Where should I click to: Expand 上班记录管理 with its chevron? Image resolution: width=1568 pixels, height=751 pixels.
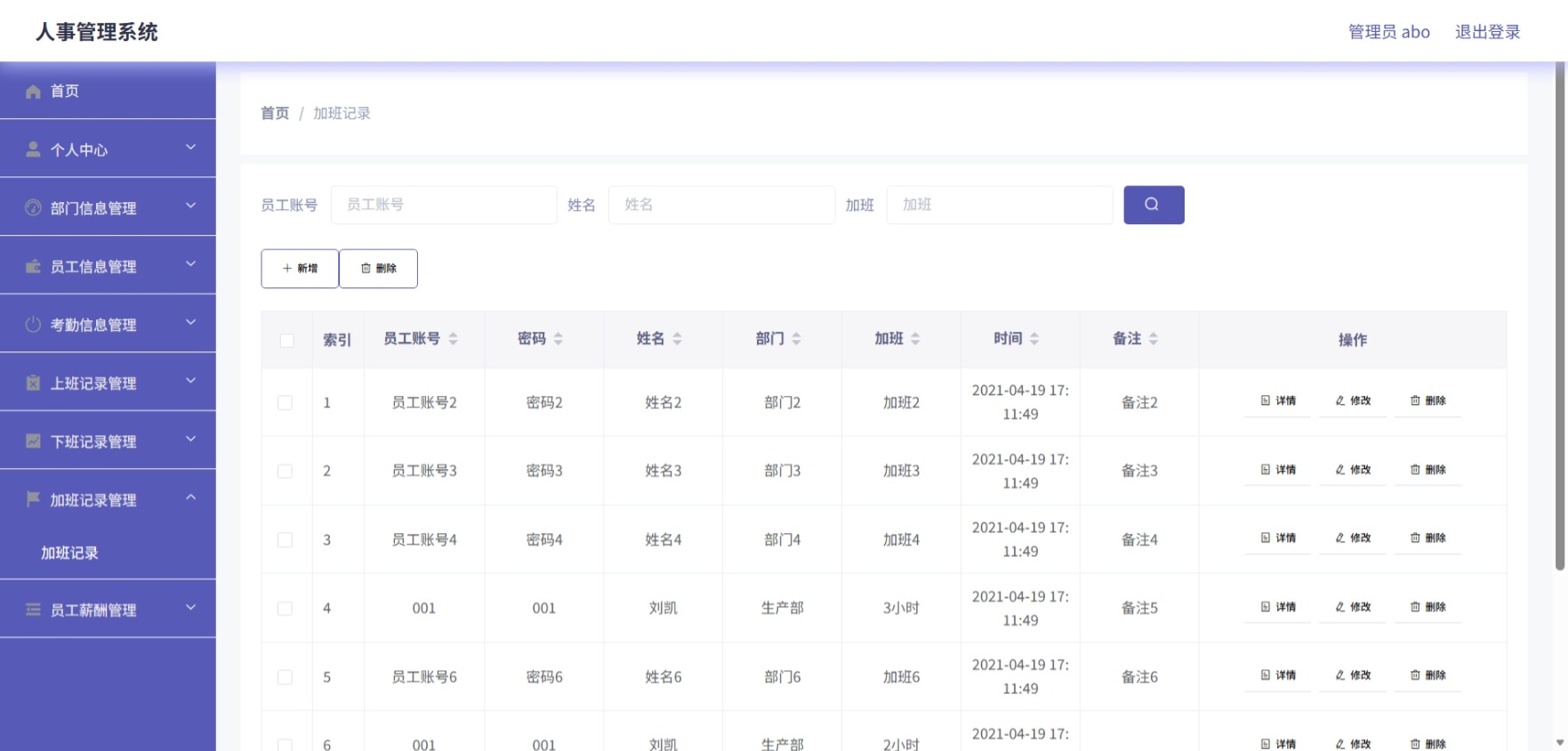coord(190,381)
